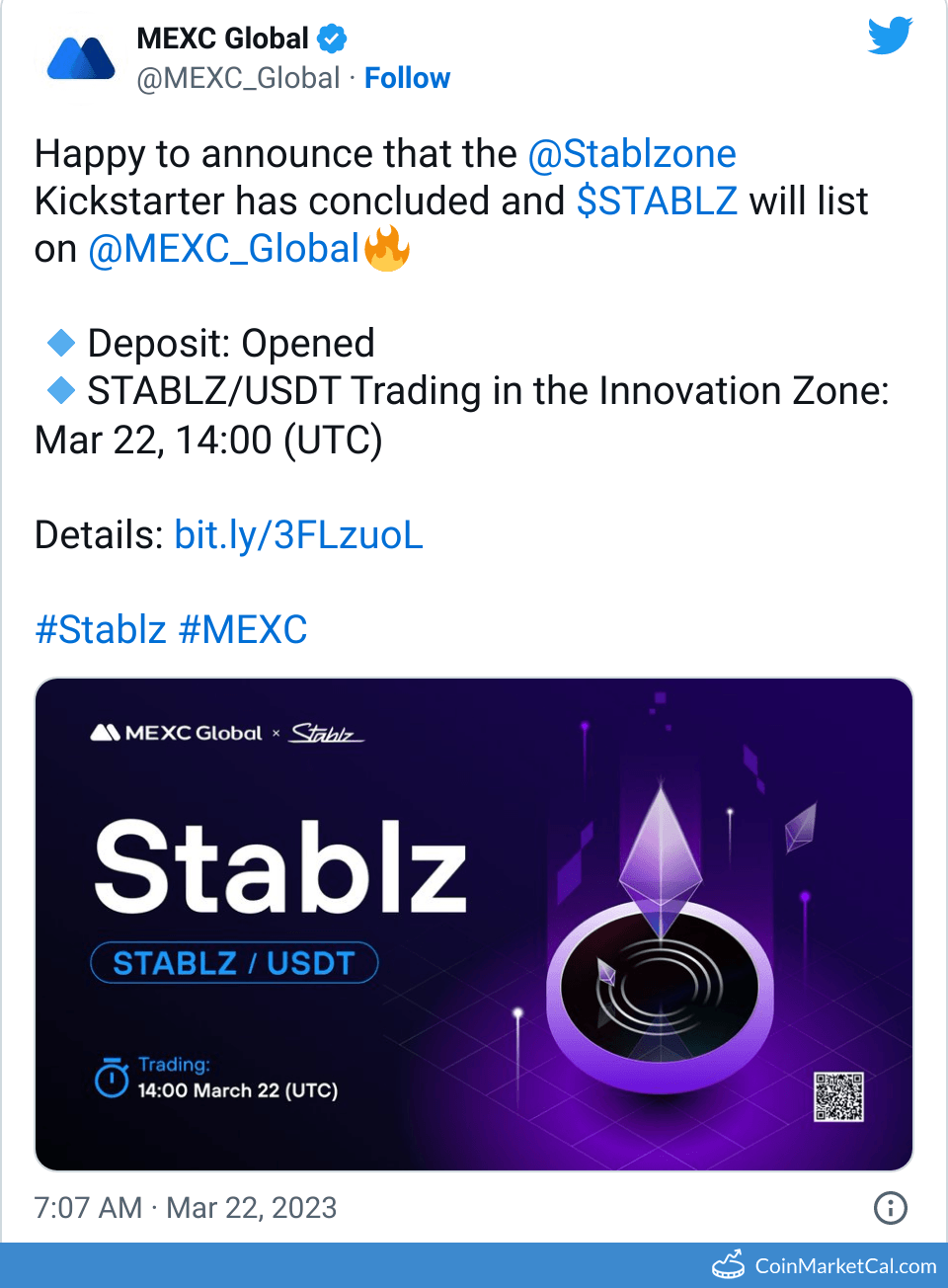The width and height of the screenshot is (948, 1288).
Task: Open the @Stablzone mention link
Action: pos(632,154)
